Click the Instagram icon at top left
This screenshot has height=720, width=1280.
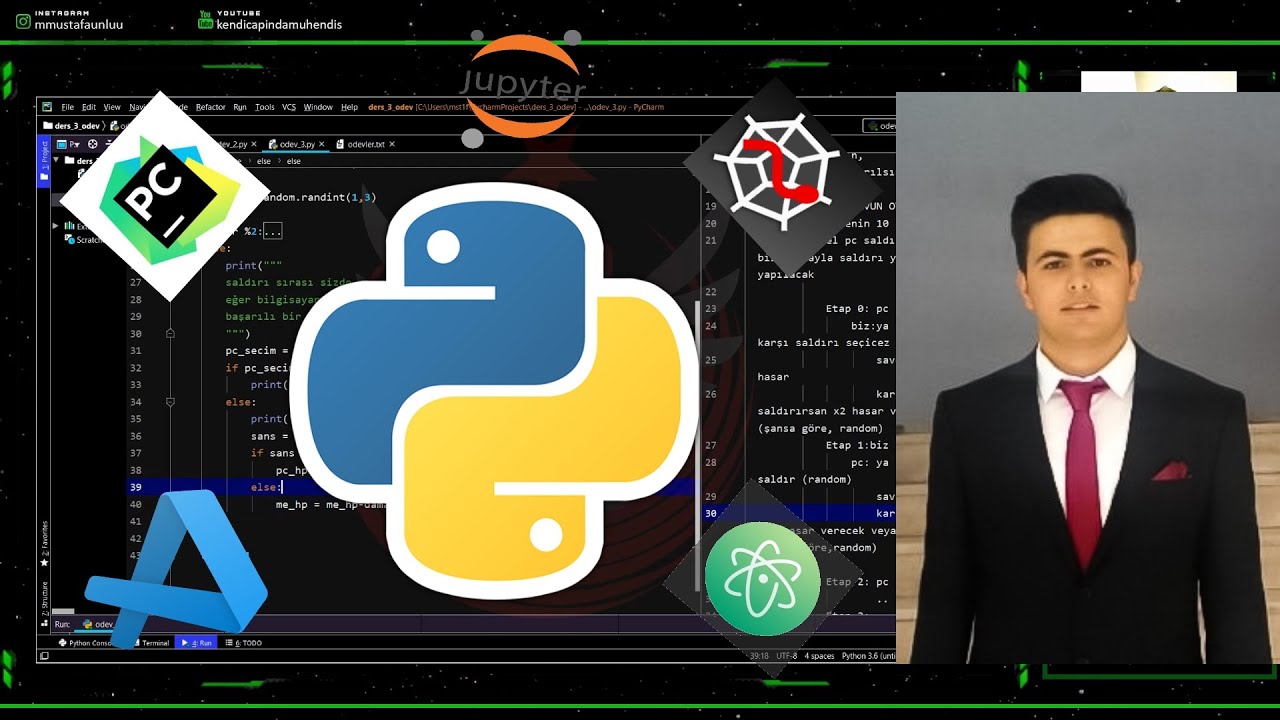coord(22,21)
